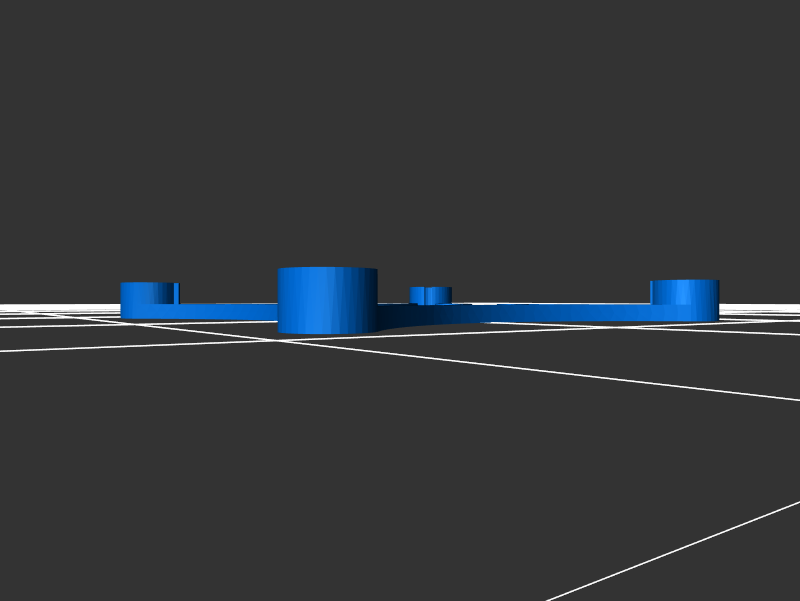Click the narrow slot on the left cylinder
Image resolution: width=800 pixels, height=601 pixels.
tap(176, 293)
